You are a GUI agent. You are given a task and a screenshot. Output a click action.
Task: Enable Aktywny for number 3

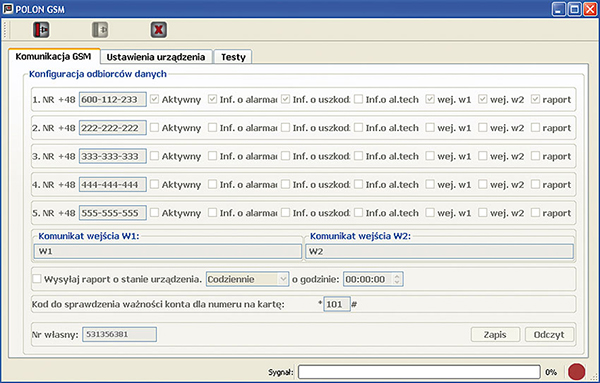pyautogui.click(x=154, y=156)
